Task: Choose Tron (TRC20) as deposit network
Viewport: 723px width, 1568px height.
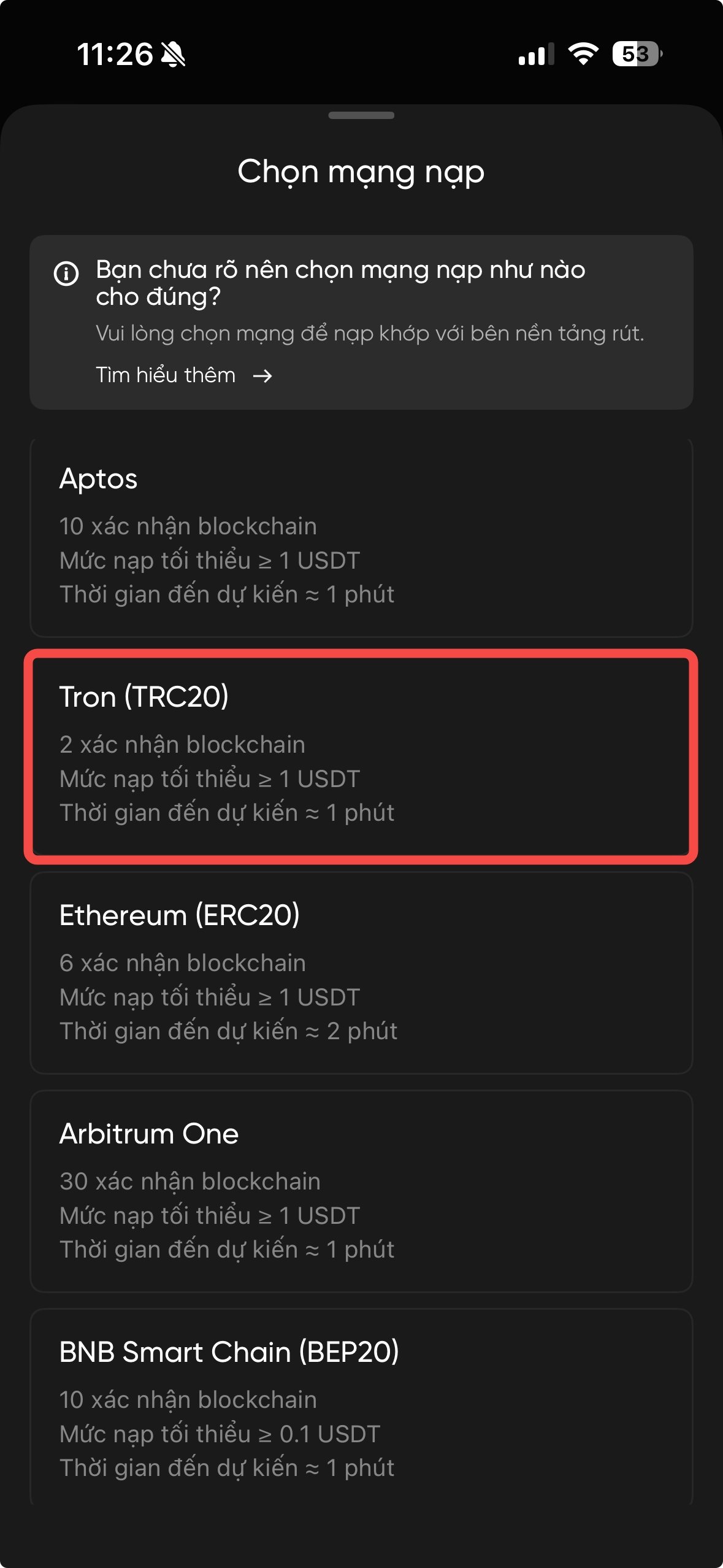Action: [x=361, y=756]
